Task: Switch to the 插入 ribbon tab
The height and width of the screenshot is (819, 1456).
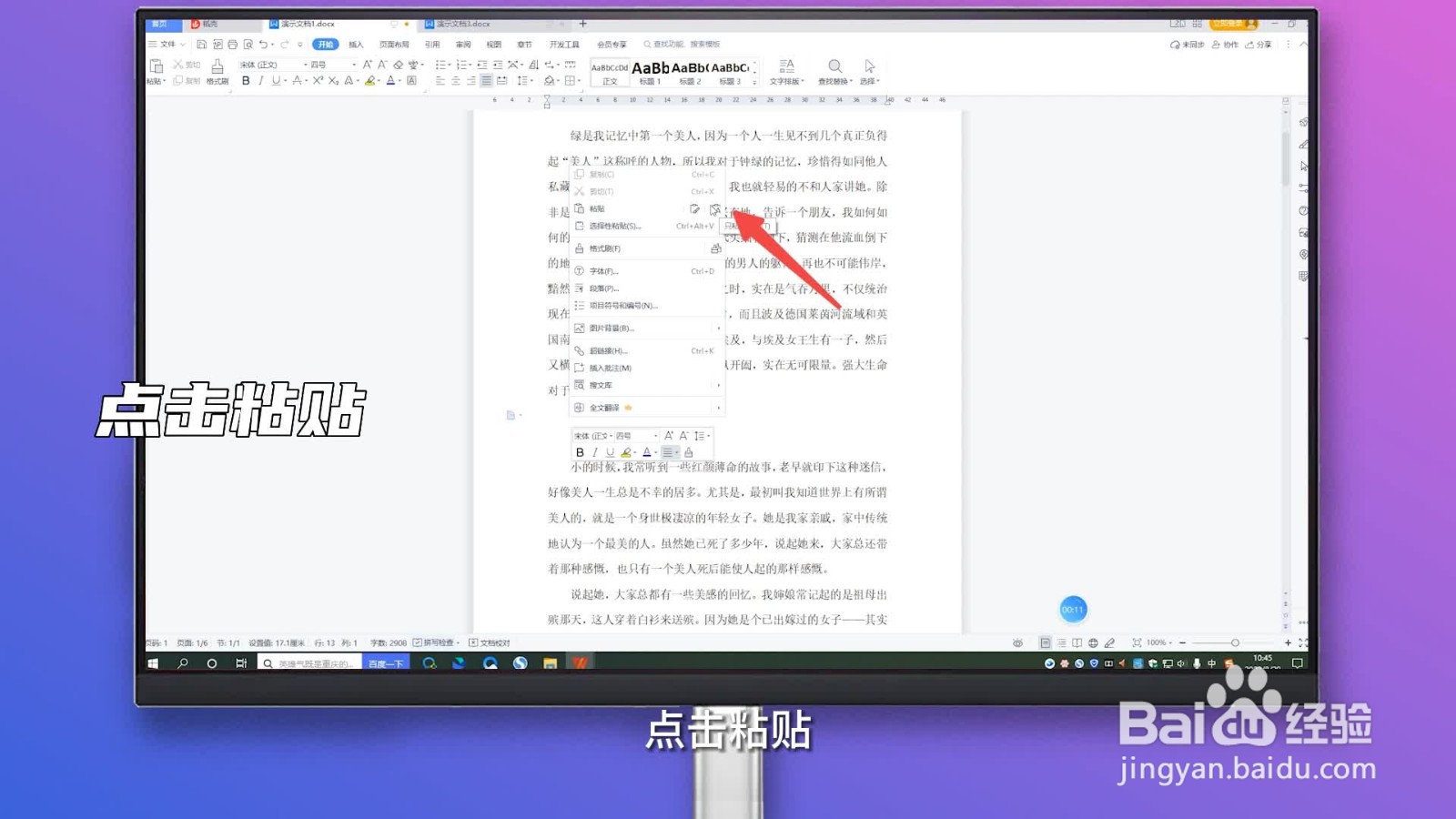Action: click(356, 45)
